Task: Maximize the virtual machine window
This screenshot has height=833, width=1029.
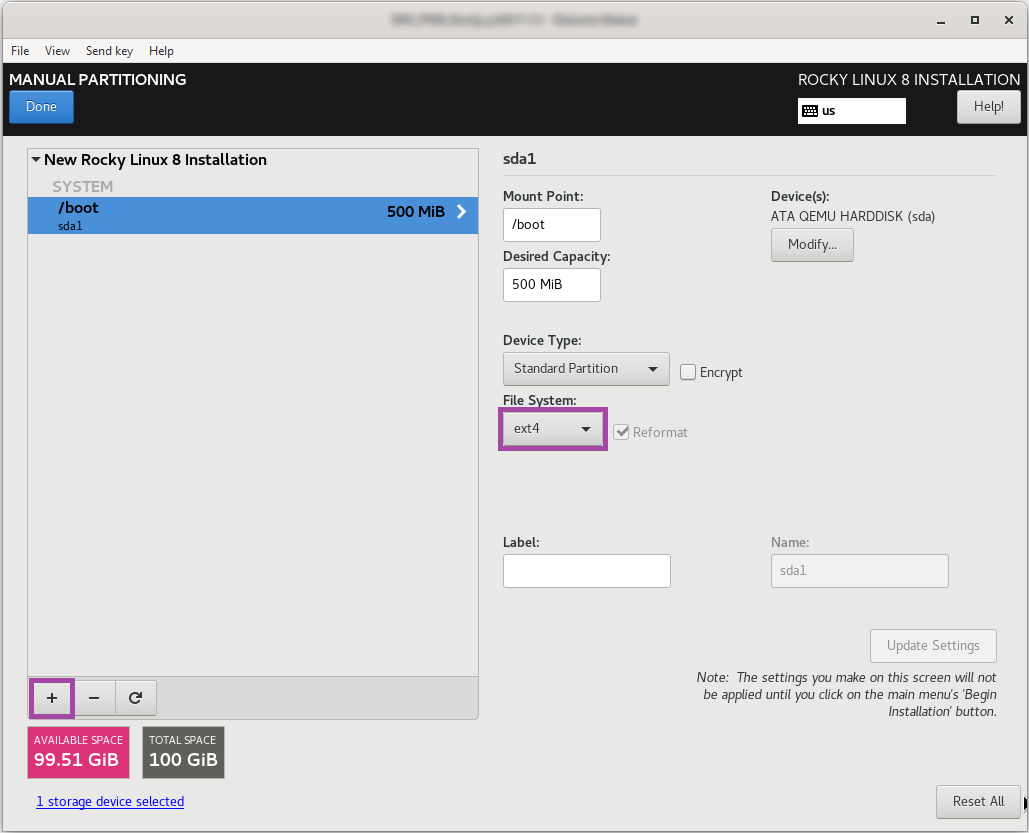Action: click(975, 20)
